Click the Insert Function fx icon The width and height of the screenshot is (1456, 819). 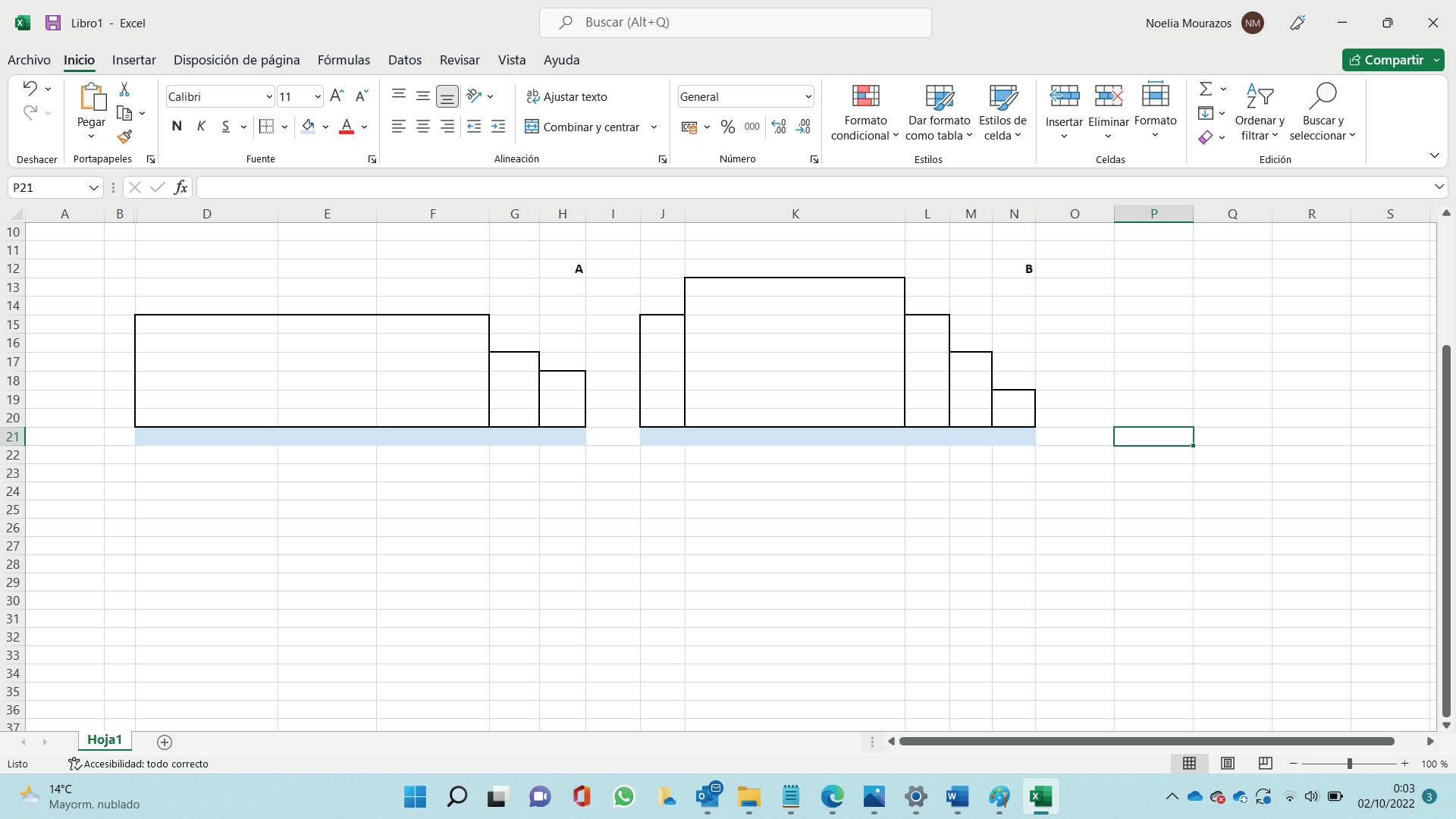(180, 187)
